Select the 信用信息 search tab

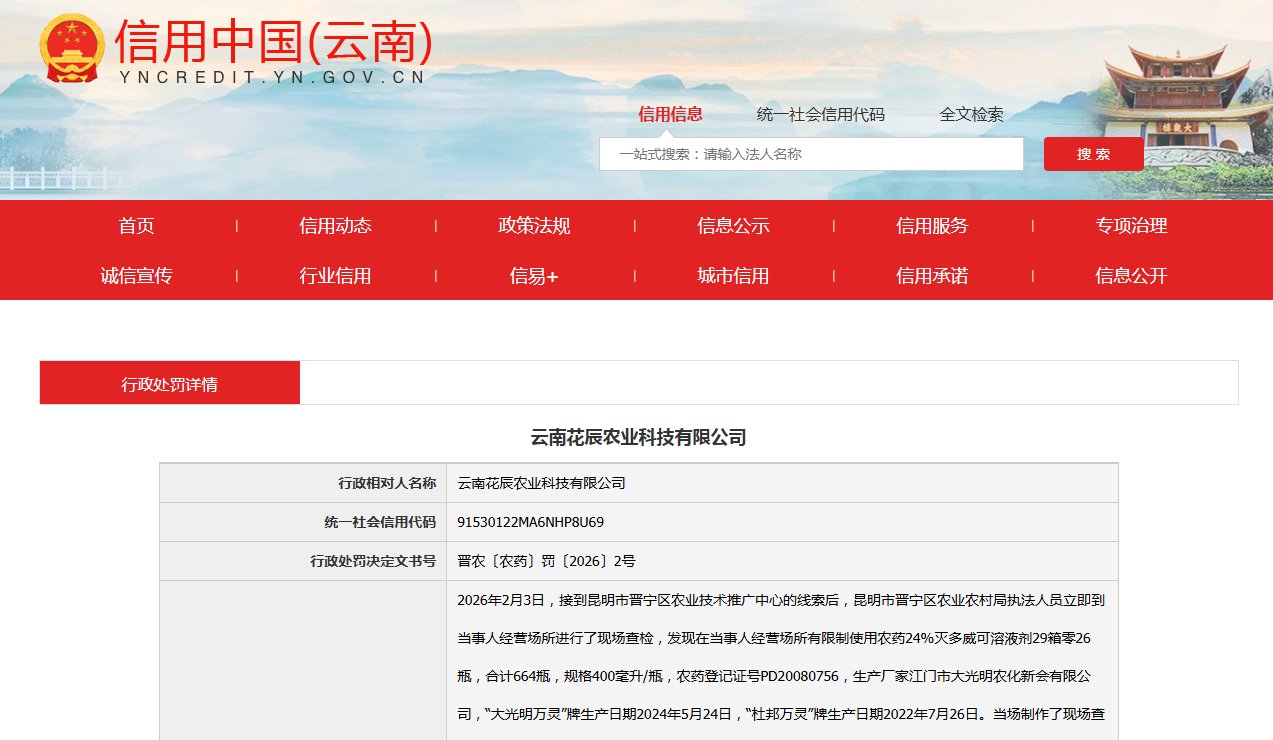(x=671, y=114)
